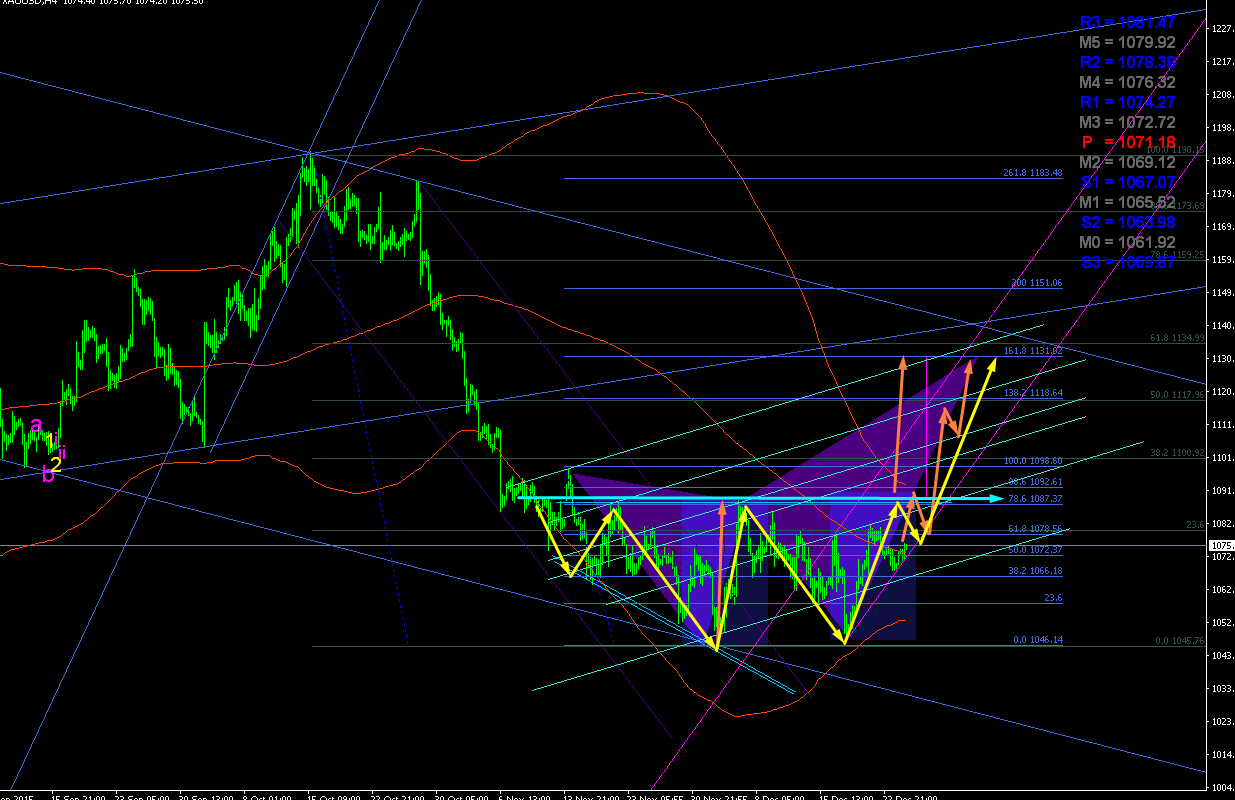The image size is (1235, 800).
Task: Select the M4 = 1076.32 mid-pivot label
Action: (1127, 82)
